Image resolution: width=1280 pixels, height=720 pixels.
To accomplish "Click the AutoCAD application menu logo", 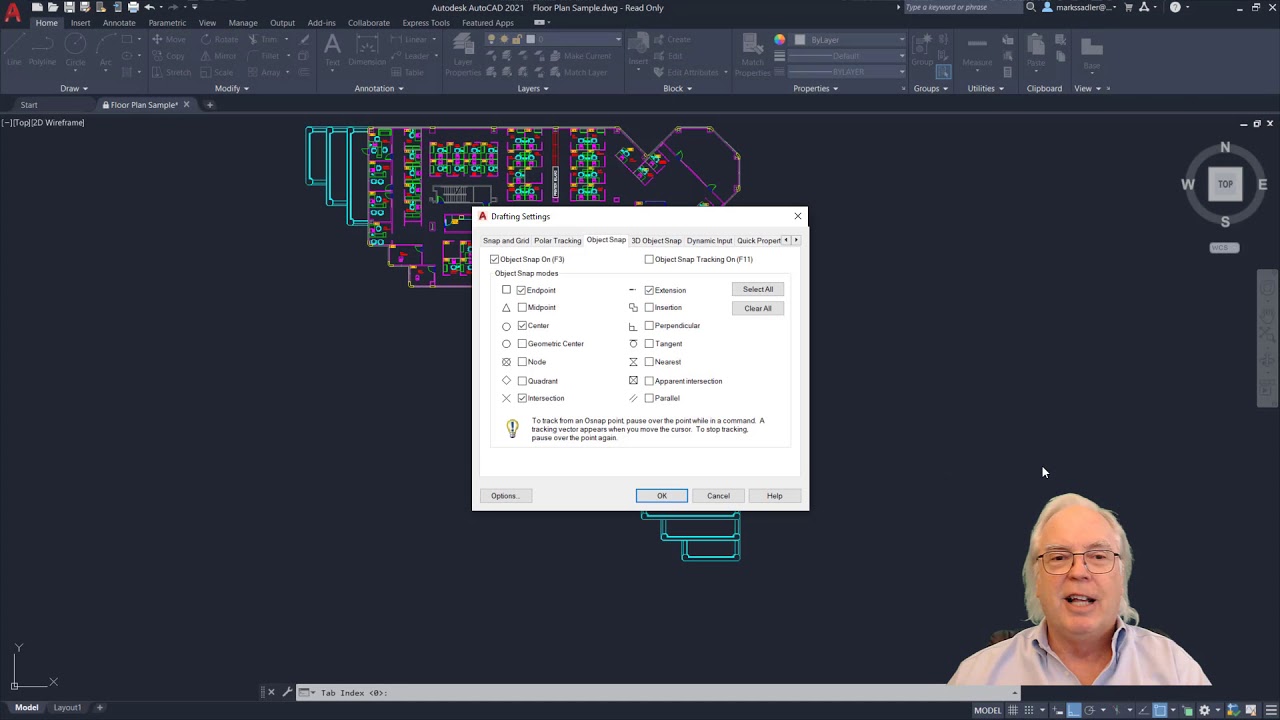I will (x=13, y=13).
